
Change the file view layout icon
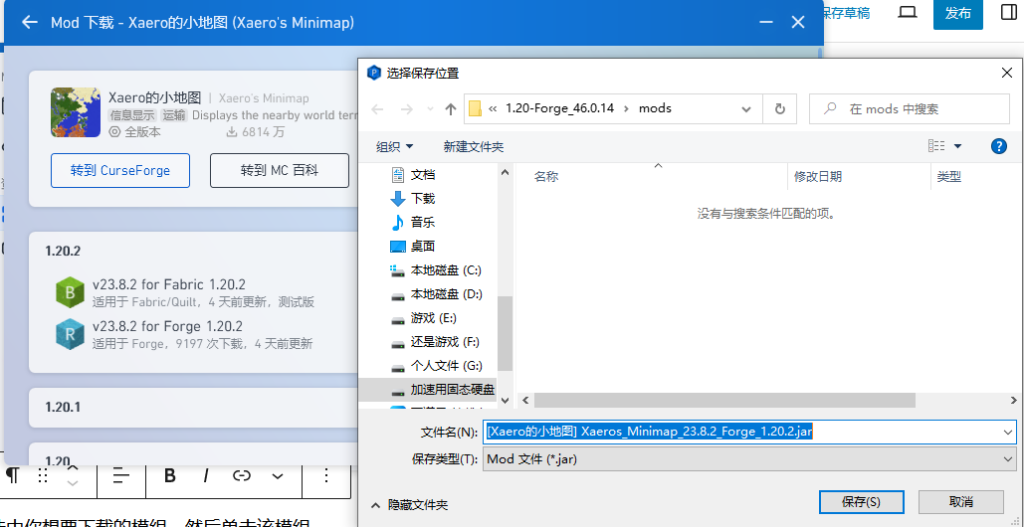tap(936, 146)
